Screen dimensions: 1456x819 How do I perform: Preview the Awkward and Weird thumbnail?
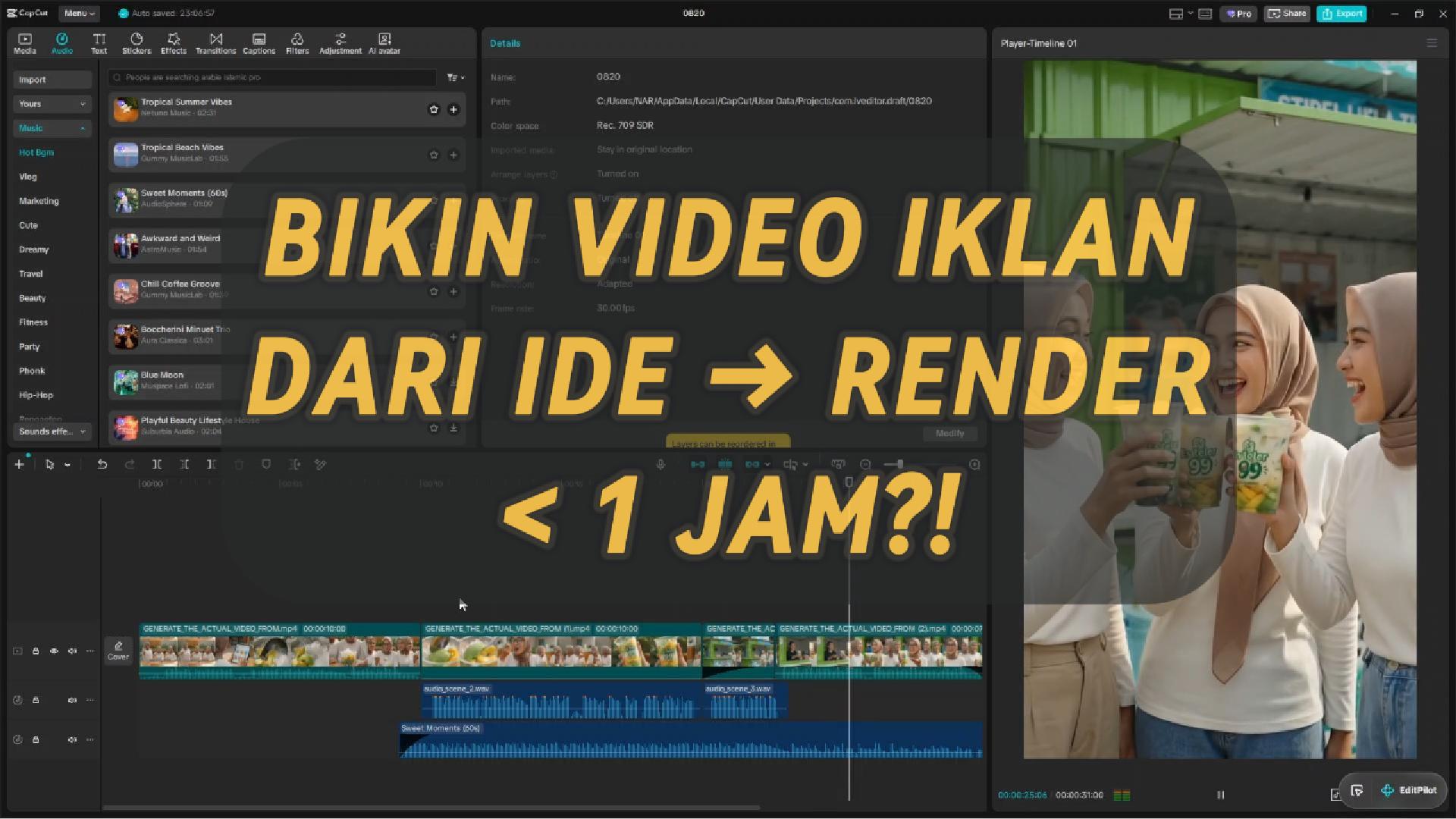point(125,246)
